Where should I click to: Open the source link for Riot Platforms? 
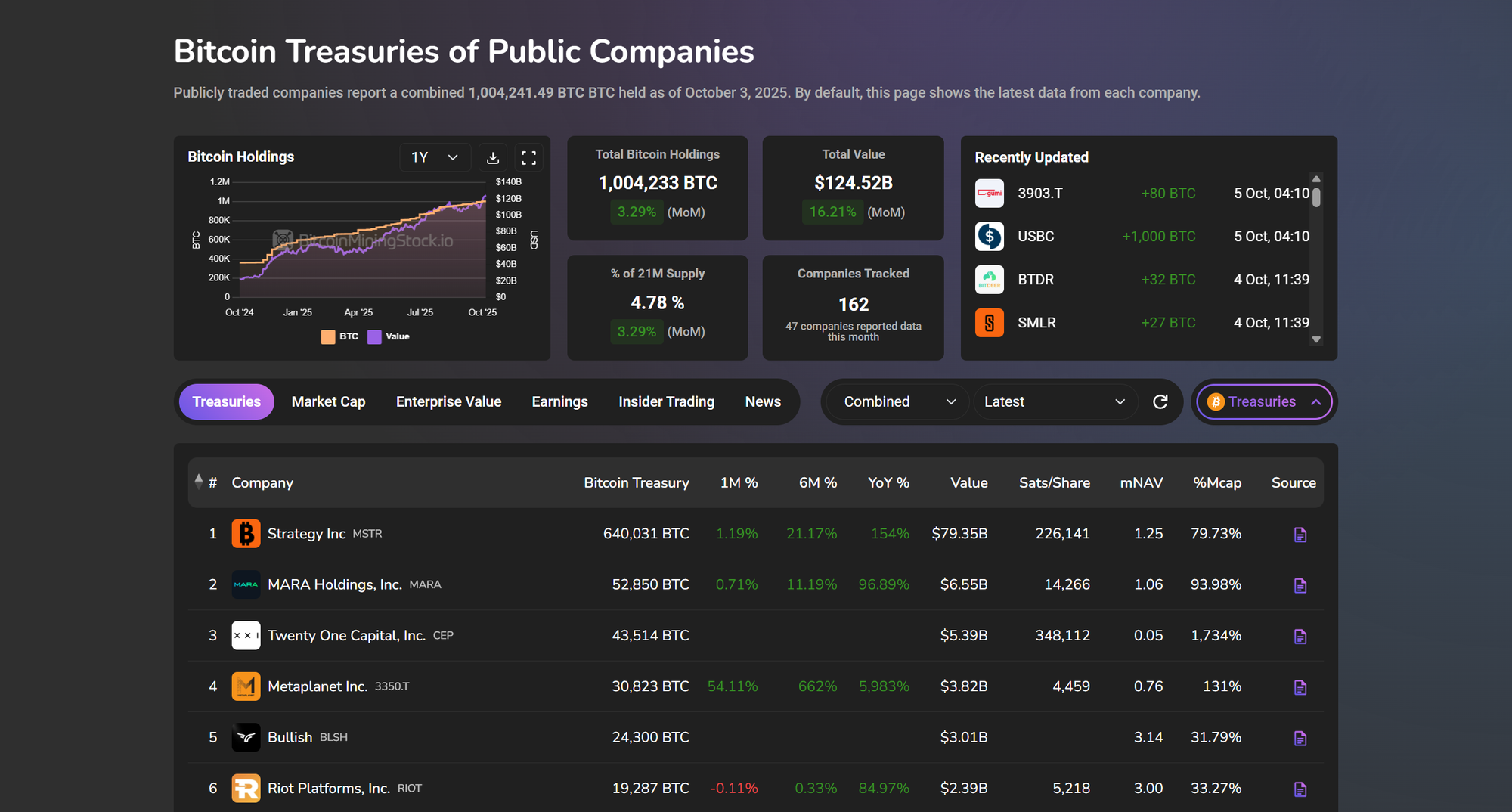(1301, 788)
